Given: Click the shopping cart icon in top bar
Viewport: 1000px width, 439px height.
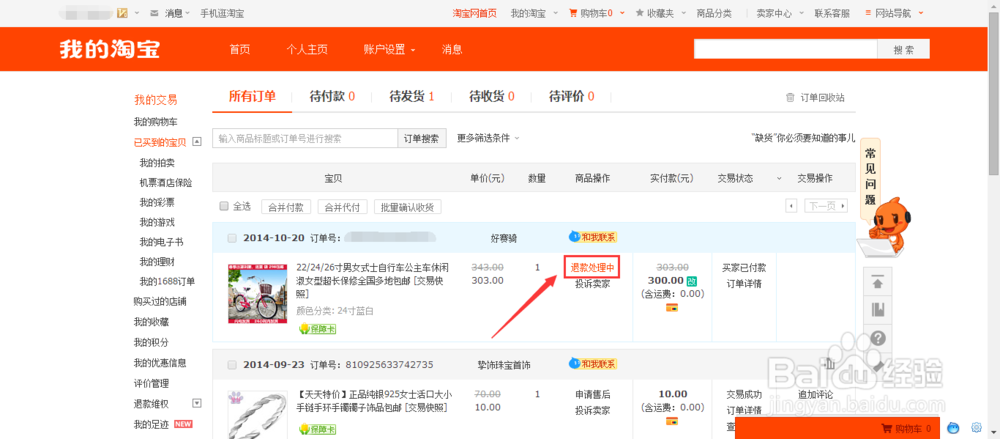Looking at the screenshot, I should point(573,13).
